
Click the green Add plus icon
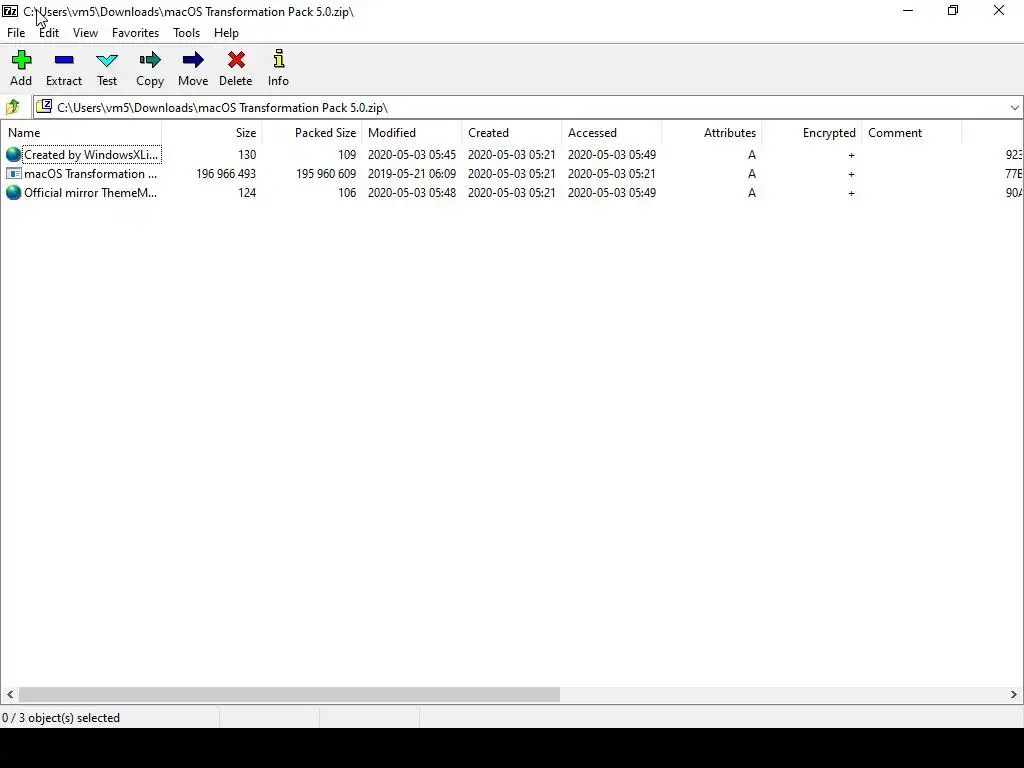click(21, 60)
